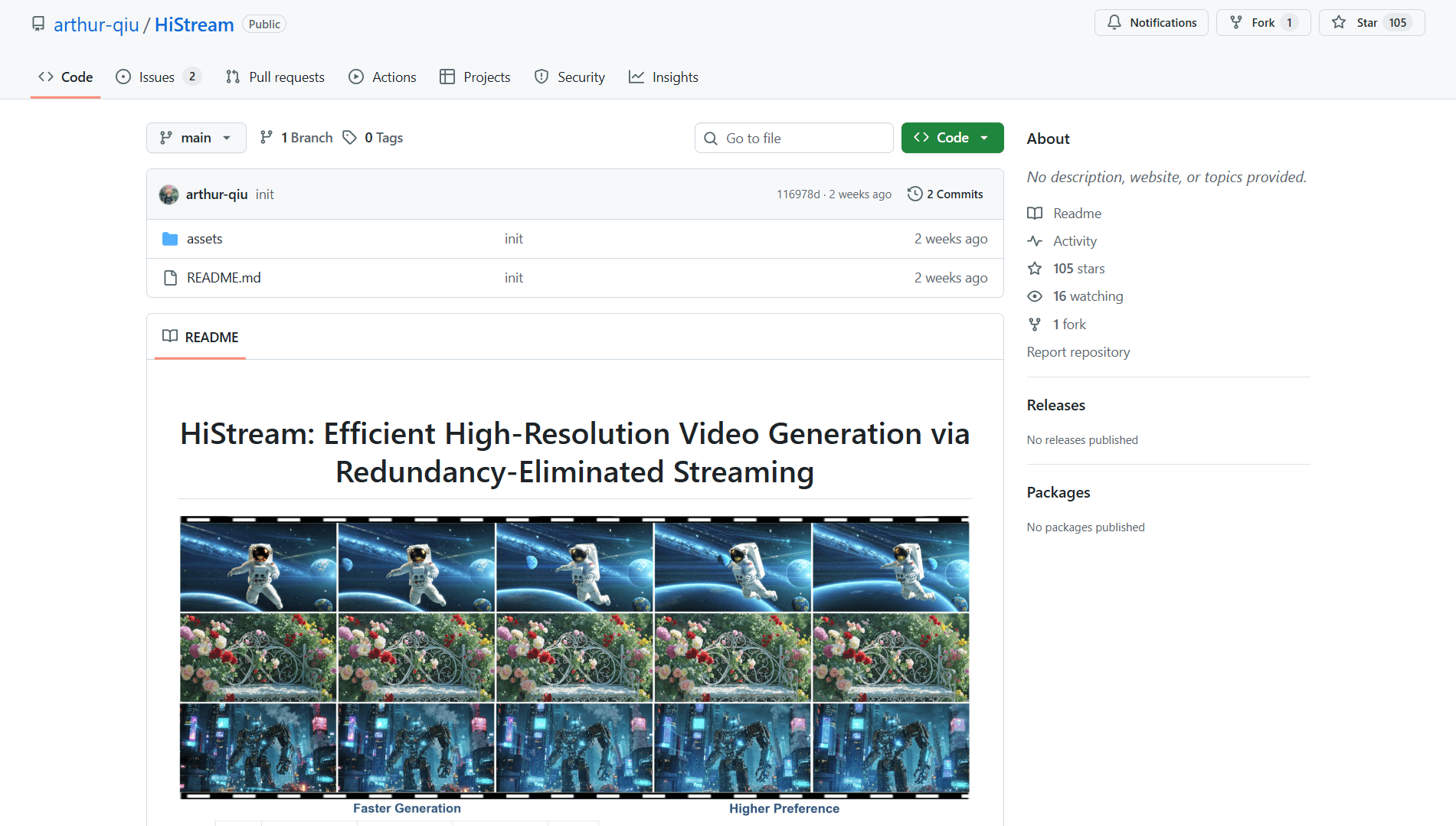1456x826 pixels.
Task: Switch to the Pull requests tab
Action: click(x=275, y=77)
